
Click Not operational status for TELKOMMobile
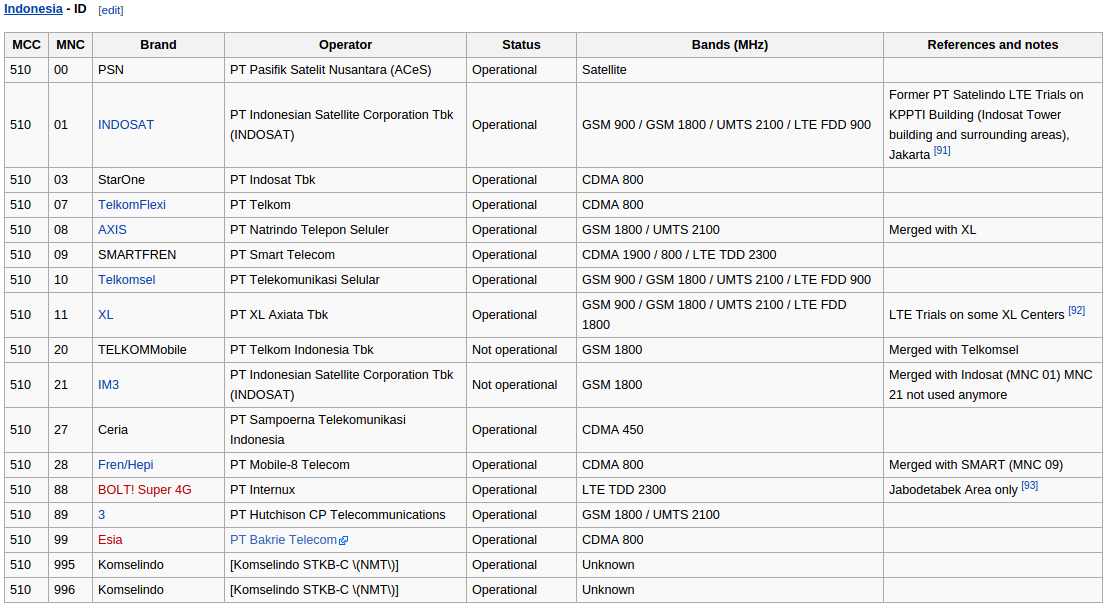521,350
